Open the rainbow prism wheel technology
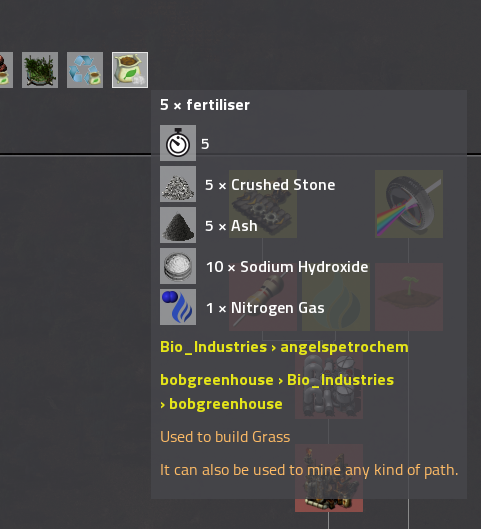Image resolution: width=481 pixels, height=529 pixels. [409, 204]
